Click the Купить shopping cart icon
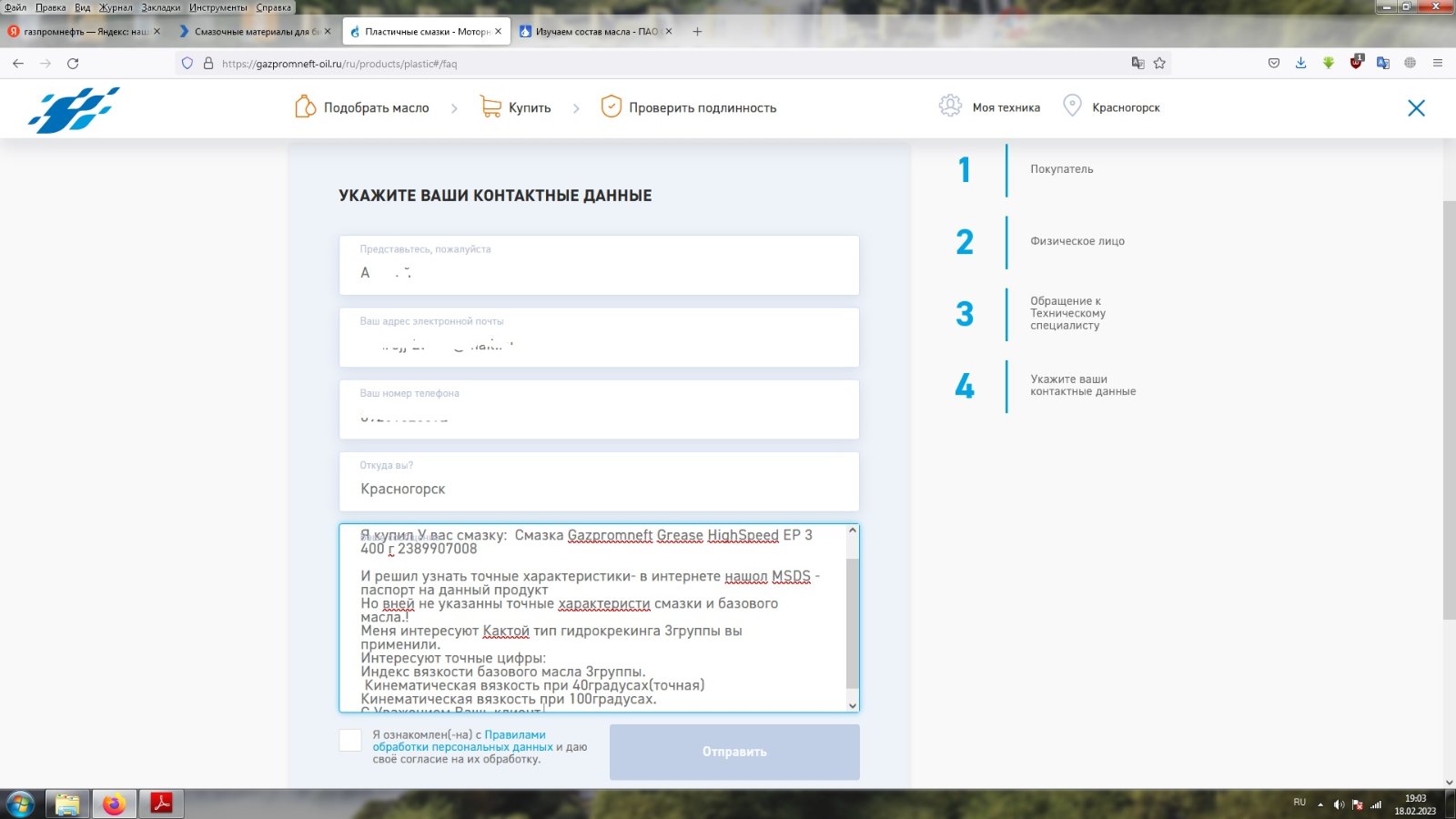This screenshot has height=819, width=1456. 490,107
